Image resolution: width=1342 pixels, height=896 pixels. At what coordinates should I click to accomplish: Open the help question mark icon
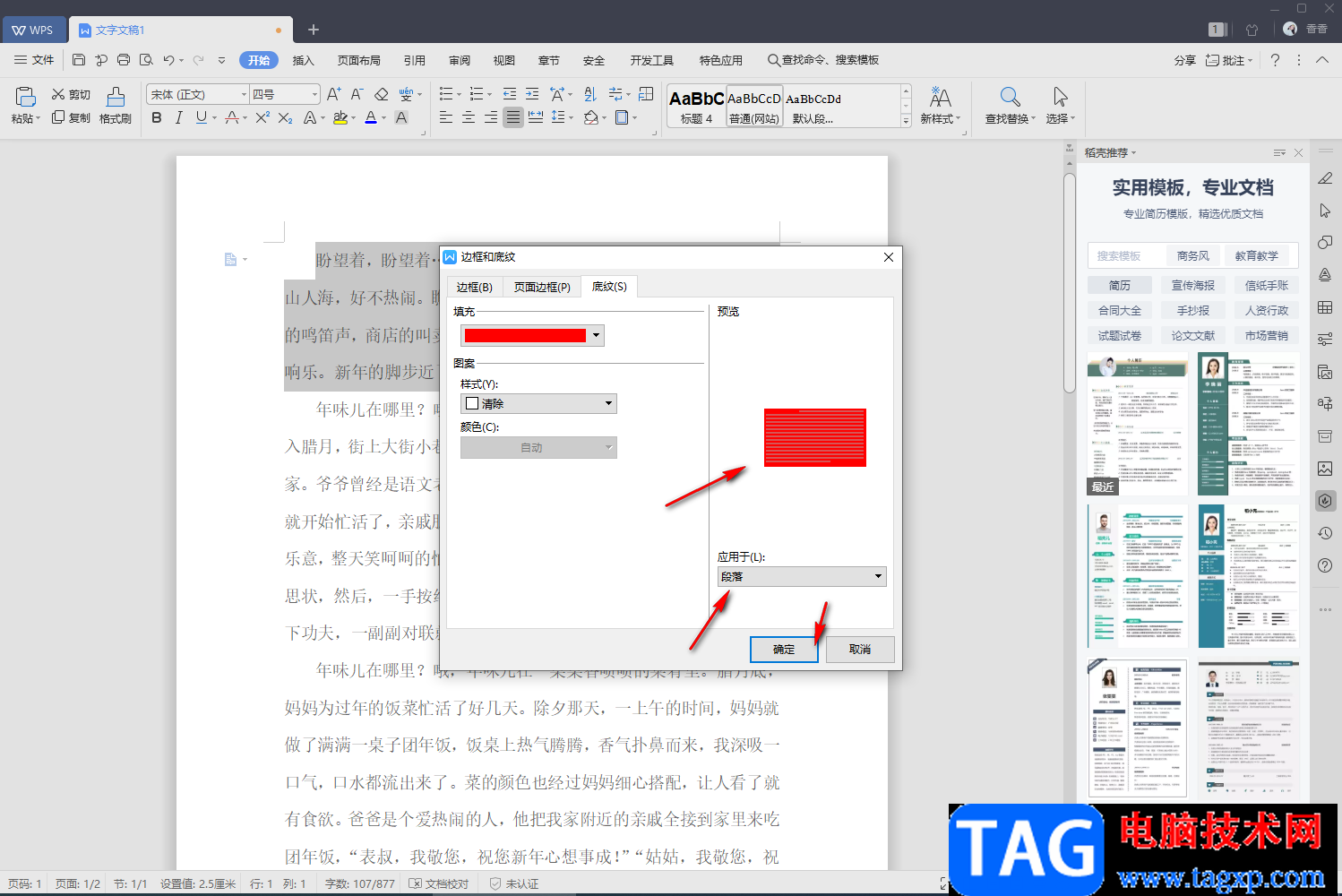coord(1275,60)
